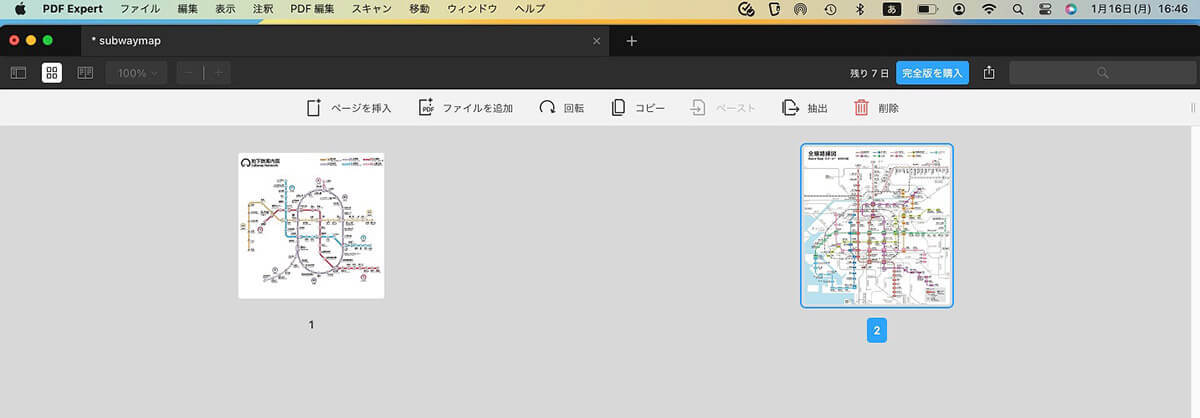Image resolution: width=1200 pixels, height=418 pixels.
Task: Click the AirPlay-style menu bar icon
Action: point(801,9)
